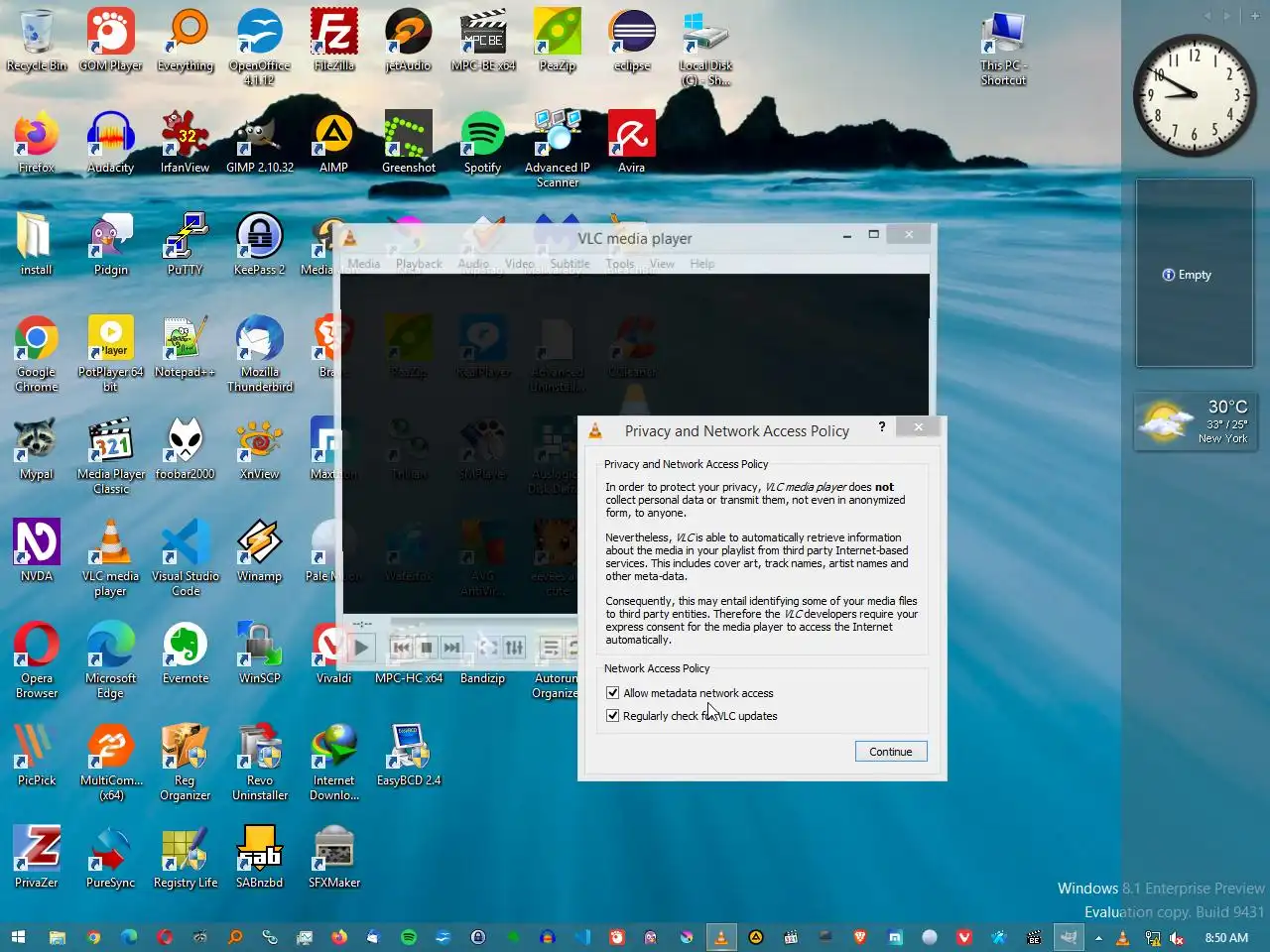Click Next media button in VLC controls
Screen dimensions: 1270x952
452,648
